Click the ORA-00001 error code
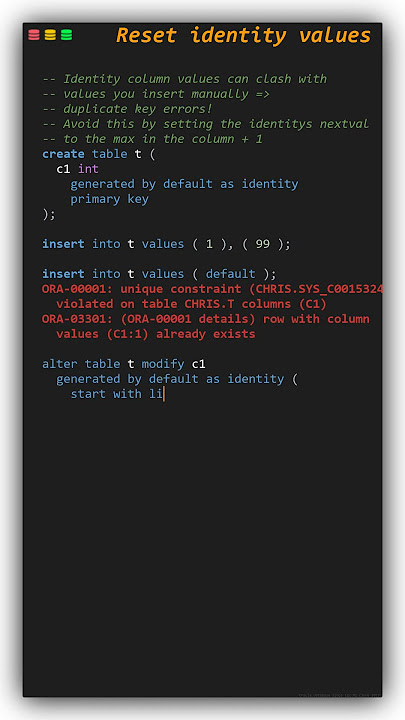This screenshot has height=720, width=405. pyautogui.click(x=77, y=289)
